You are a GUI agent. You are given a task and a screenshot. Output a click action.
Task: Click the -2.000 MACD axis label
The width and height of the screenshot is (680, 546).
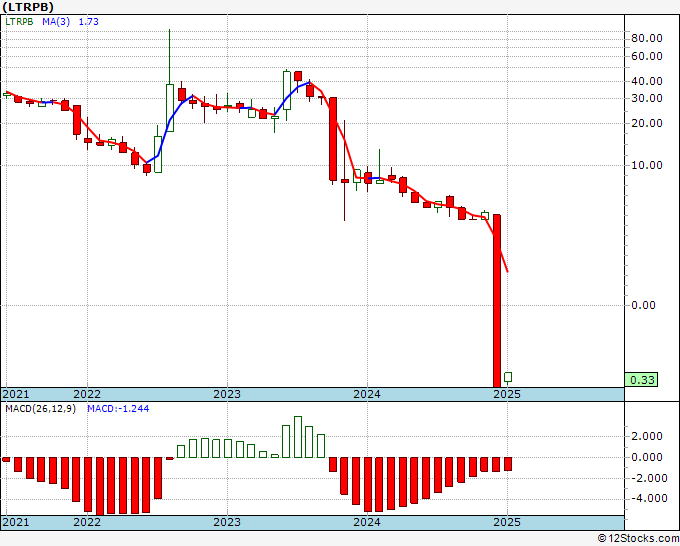click(x=648, y=478)
